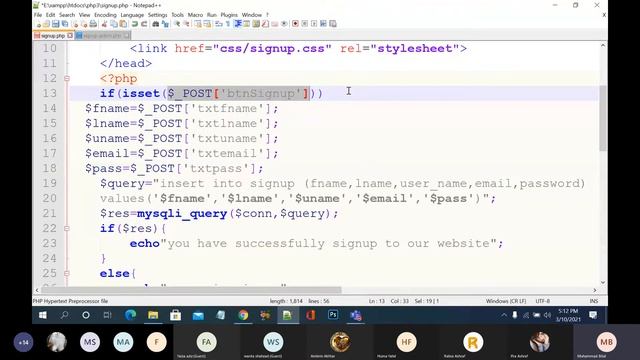Click the Playback macro icon
The height and width of the screenshot is (360, 640).
coord(314,24)
